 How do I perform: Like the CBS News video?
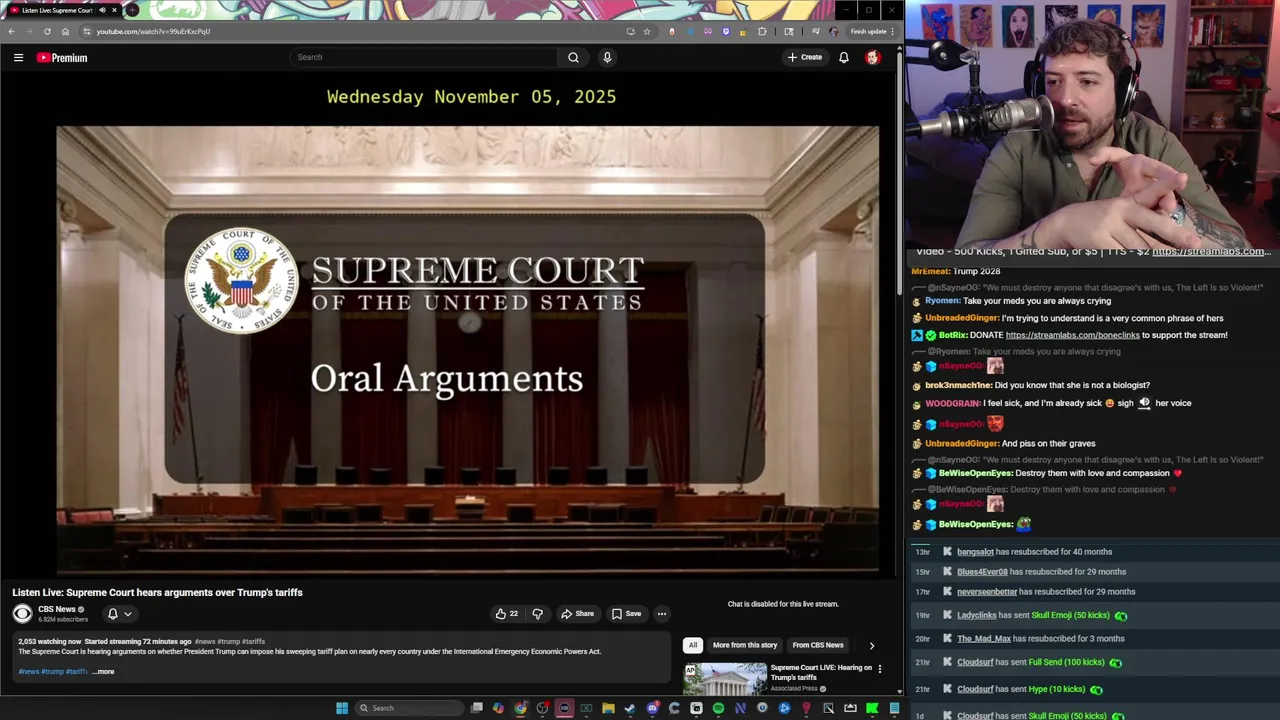pos(506,614)
